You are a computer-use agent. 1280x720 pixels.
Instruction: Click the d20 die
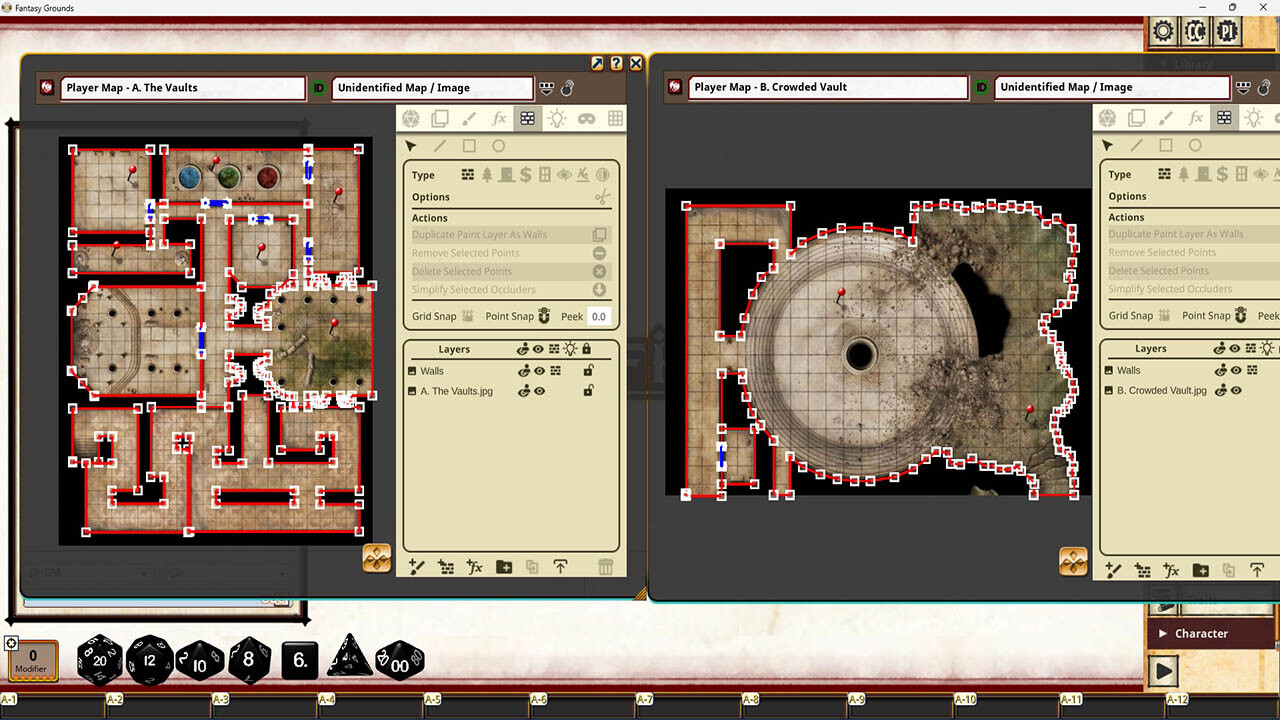100,660
